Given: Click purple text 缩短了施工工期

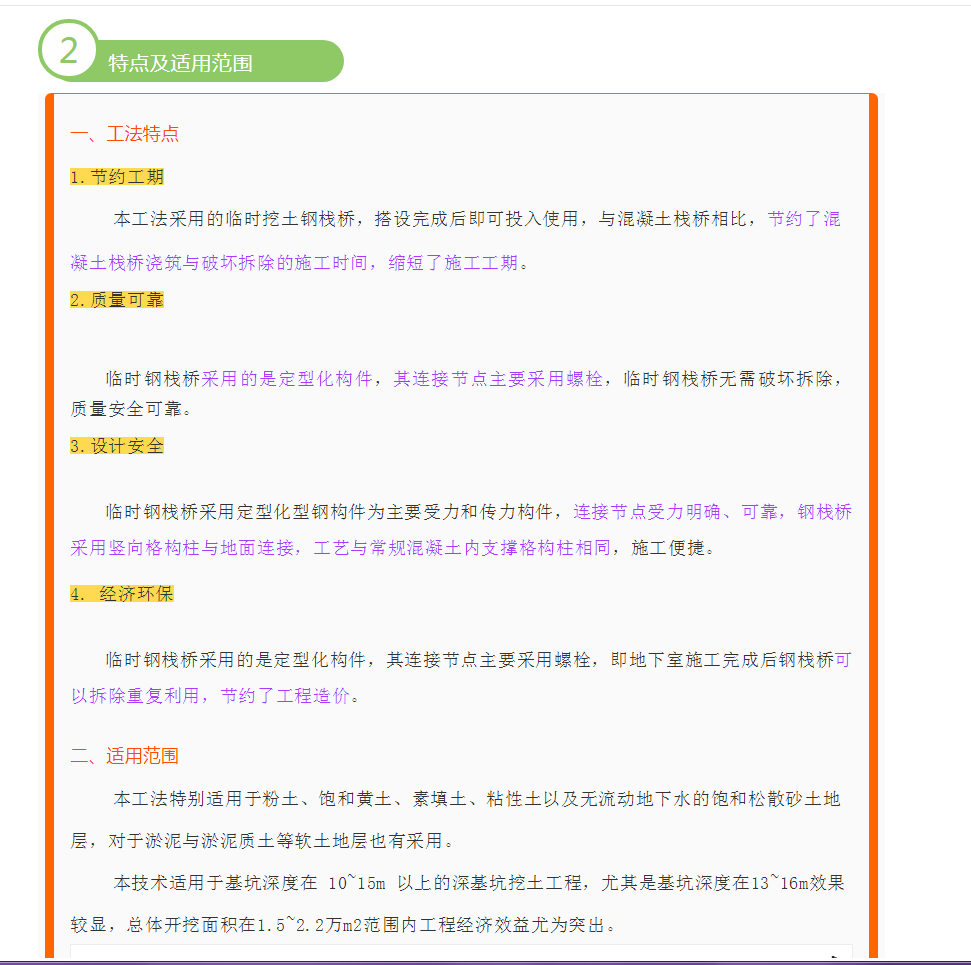Looking at the screenshot, I should pos(453,263).
